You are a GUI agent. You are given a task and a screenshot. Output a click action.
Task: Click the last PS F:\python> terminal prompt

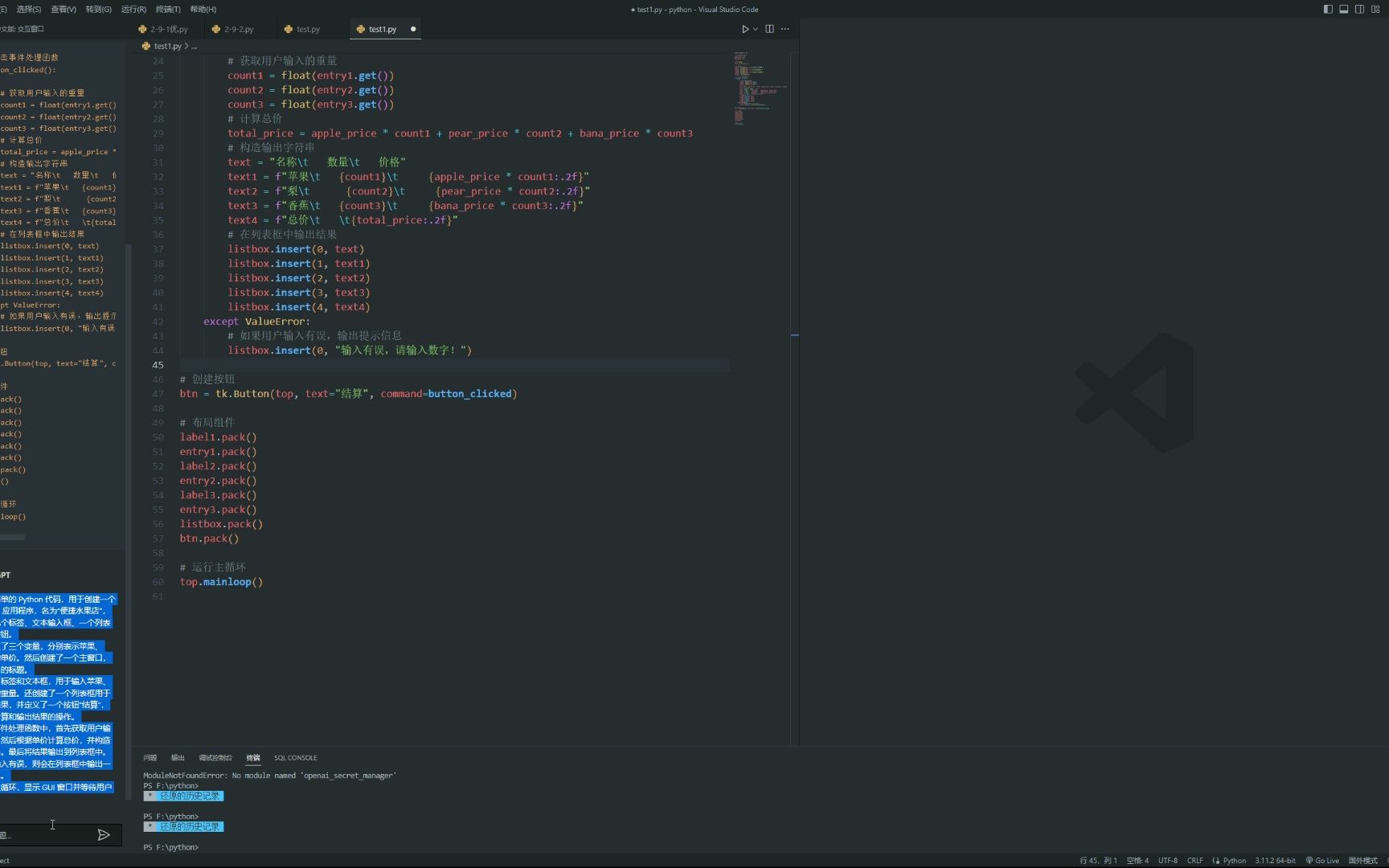[170, 847]
